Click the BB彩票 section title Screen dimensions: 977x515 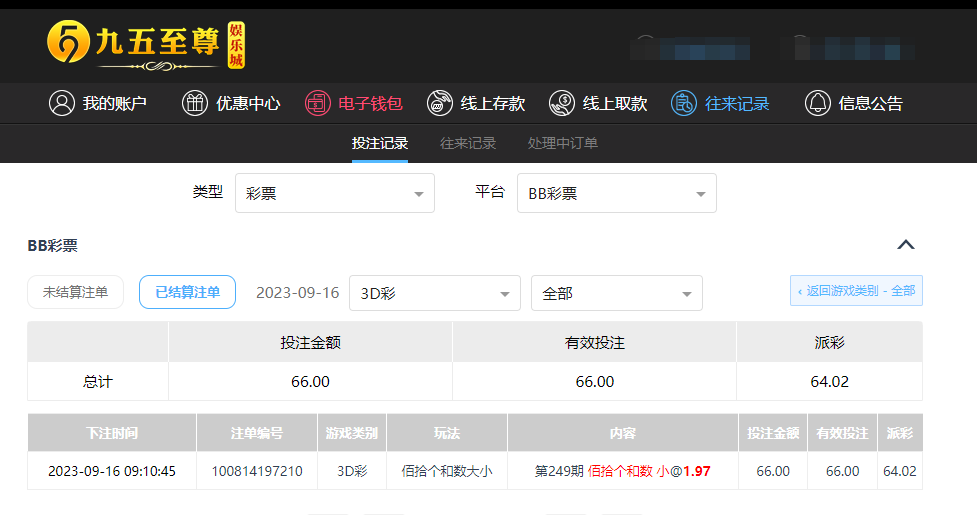pyautogui.click(x=53, y=246)
